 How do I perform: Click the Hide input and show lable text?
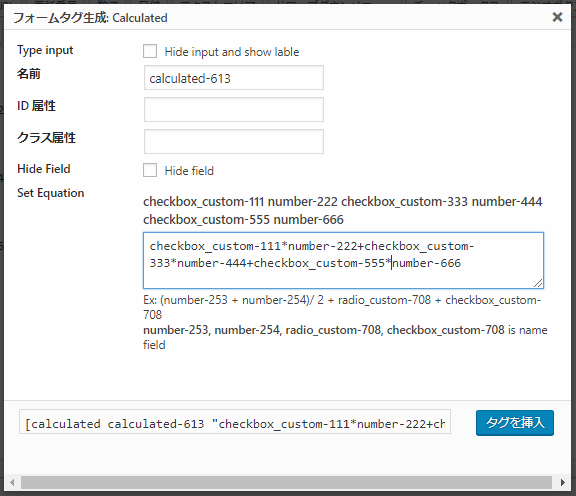(232, 52)
